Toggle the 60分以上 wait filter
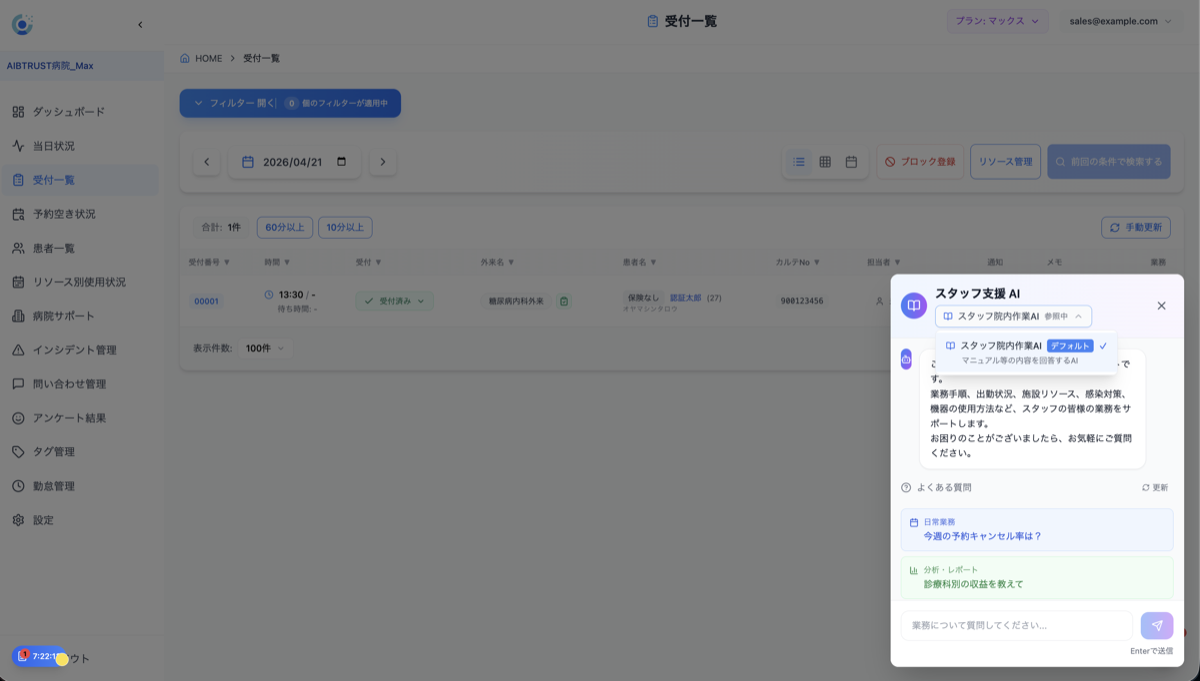This screenshot has width=1200, height=681. (285, 228)
